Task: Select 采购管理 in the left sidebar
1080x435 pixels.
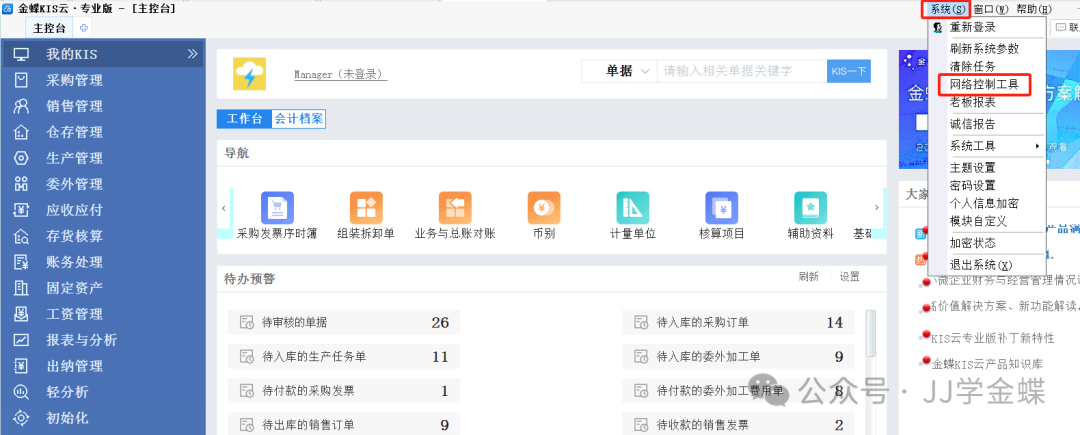Action: tap(74, 80)
